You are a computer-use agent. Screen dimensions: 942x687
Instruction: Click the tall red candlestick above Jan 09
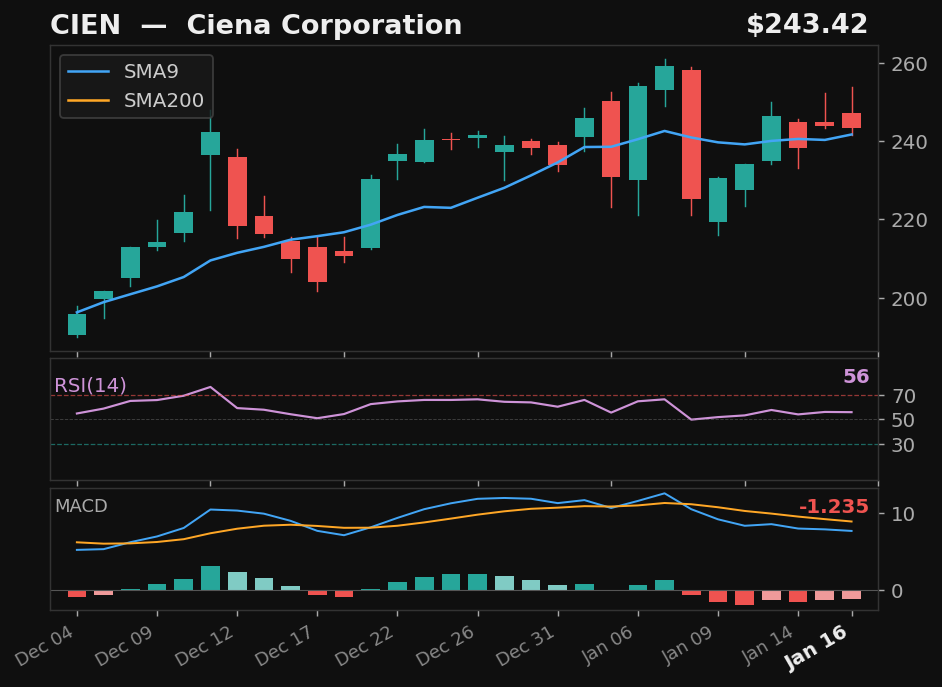pos(691,135)
